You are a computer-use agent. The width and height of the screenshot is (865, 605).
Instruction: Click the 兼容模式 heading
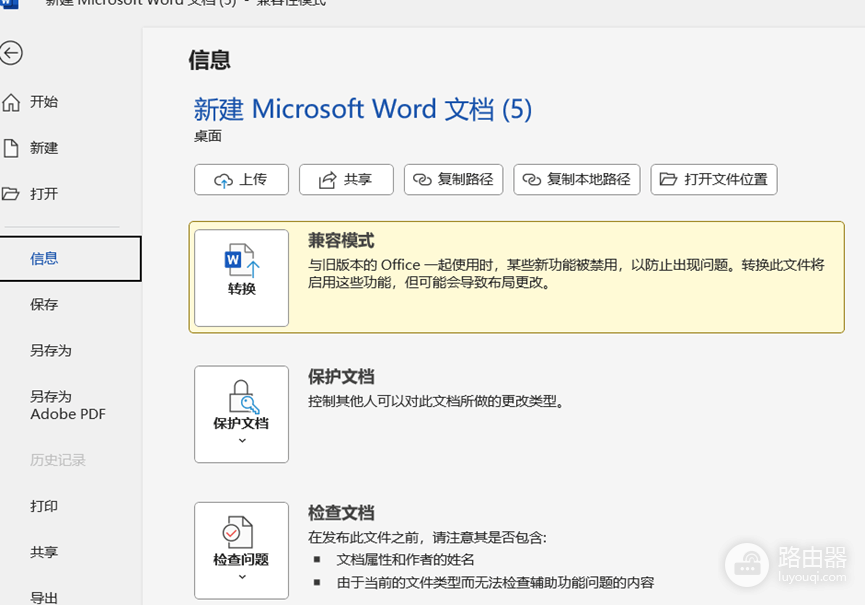[x=341, y=240]
